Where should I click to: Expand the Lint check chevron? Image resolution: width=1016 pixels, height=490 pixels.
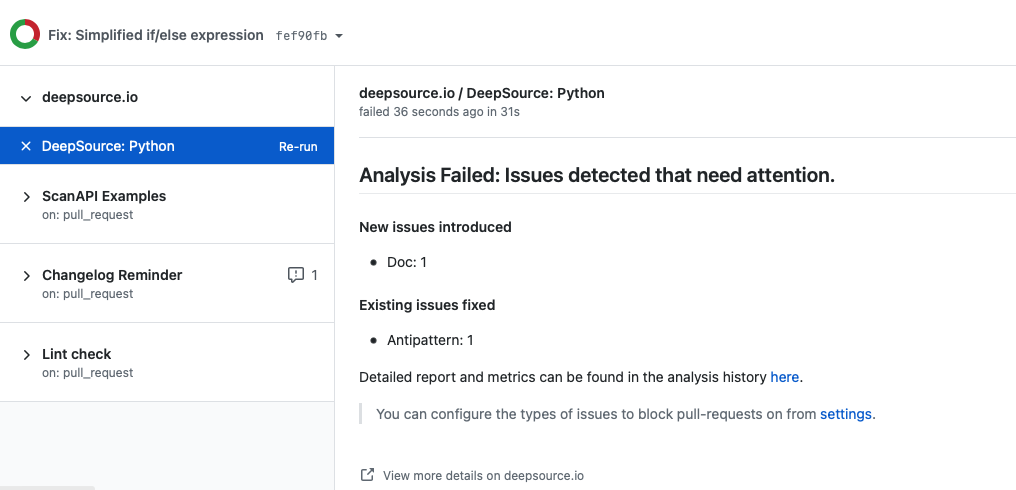coord(27,355)
